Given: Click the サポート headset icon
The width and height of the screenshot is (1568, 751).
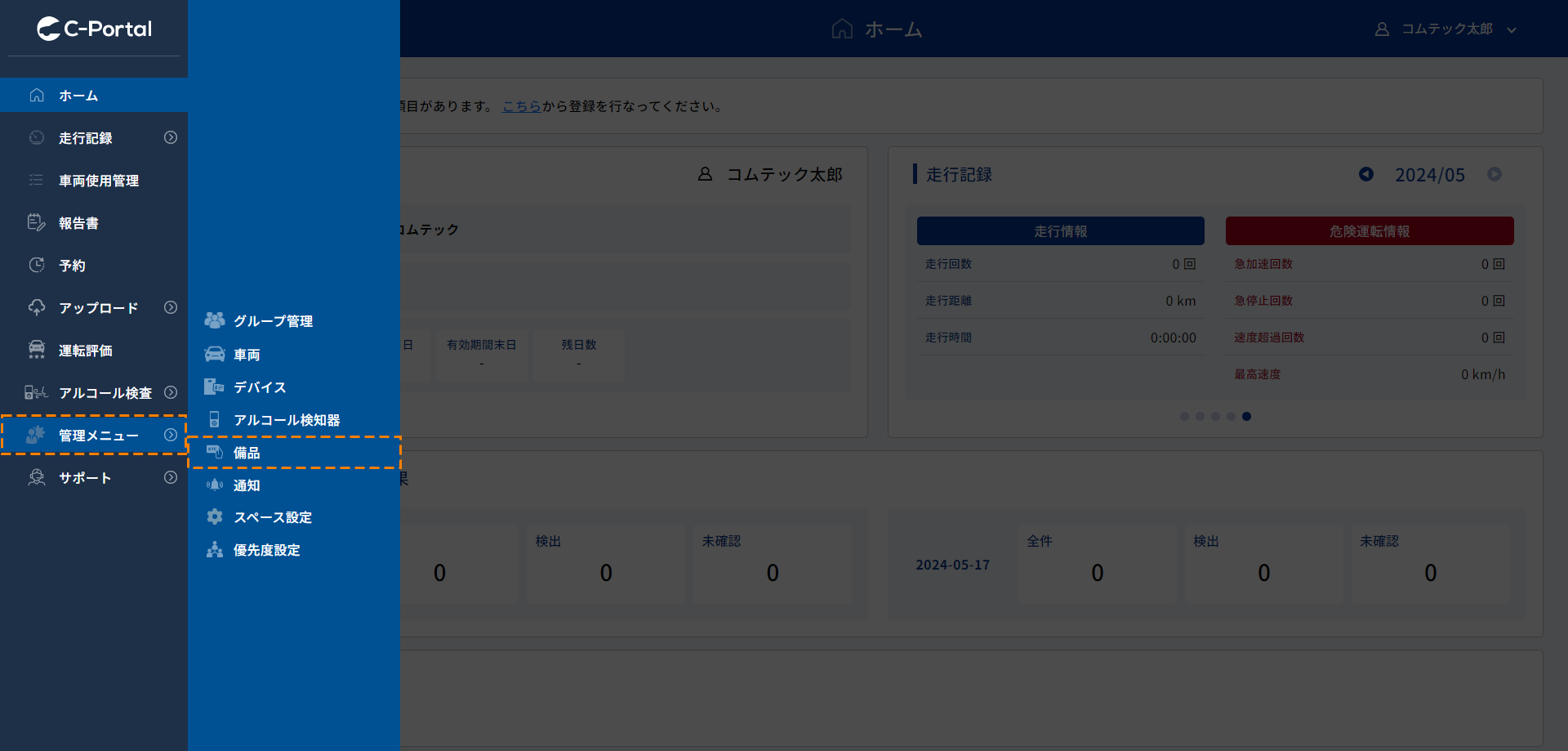Looking at the screenshot, I should click(37, 477).
